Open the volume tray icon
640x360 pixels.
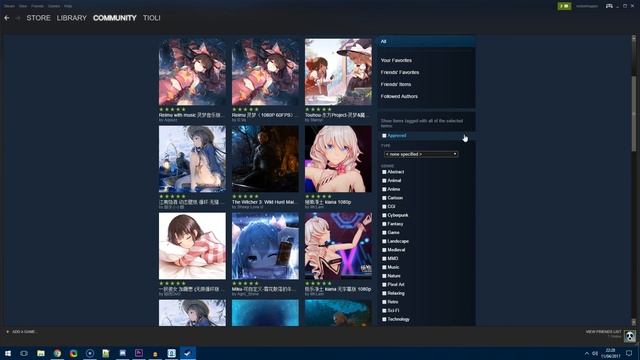point(595,353)
